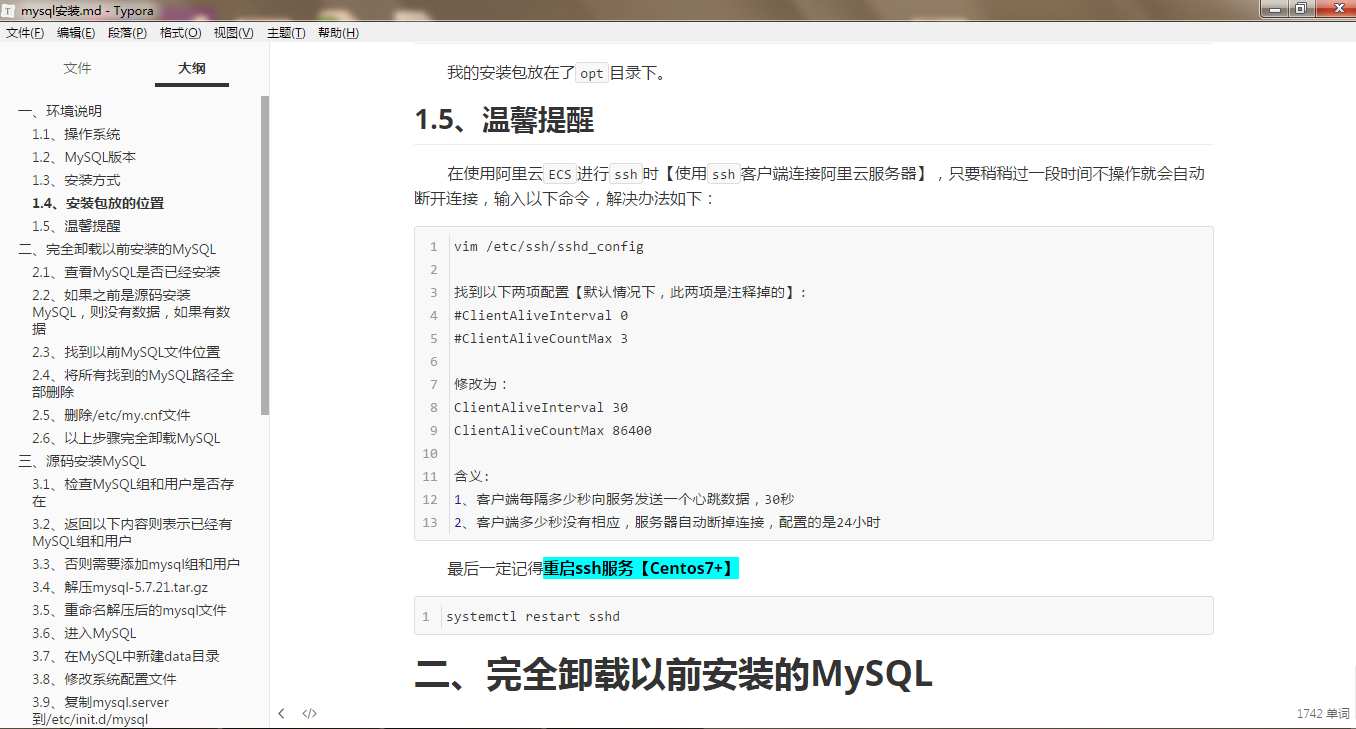Jump to outline entry 1.5、温馨提醒
The width and height of the screenshot is (1356, 729).
tap(77, 225)
